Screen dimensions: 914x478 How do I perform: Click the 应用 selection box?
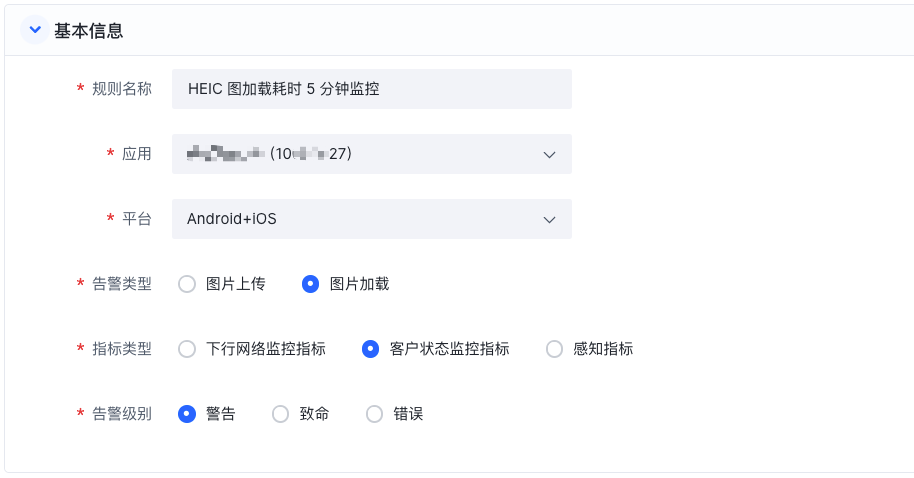(372, 154)
